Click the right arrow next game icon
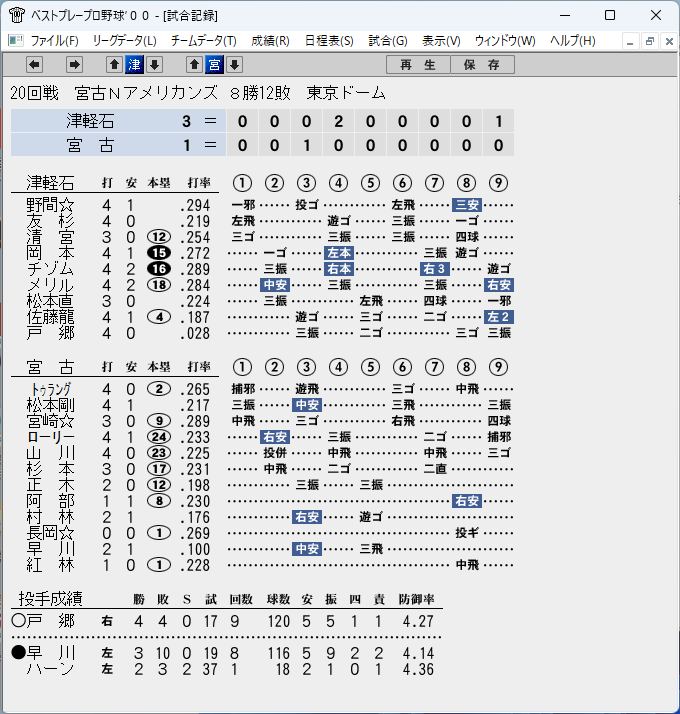Image resolution: width=680 pixels, height=714 pixels. [74, 65]
